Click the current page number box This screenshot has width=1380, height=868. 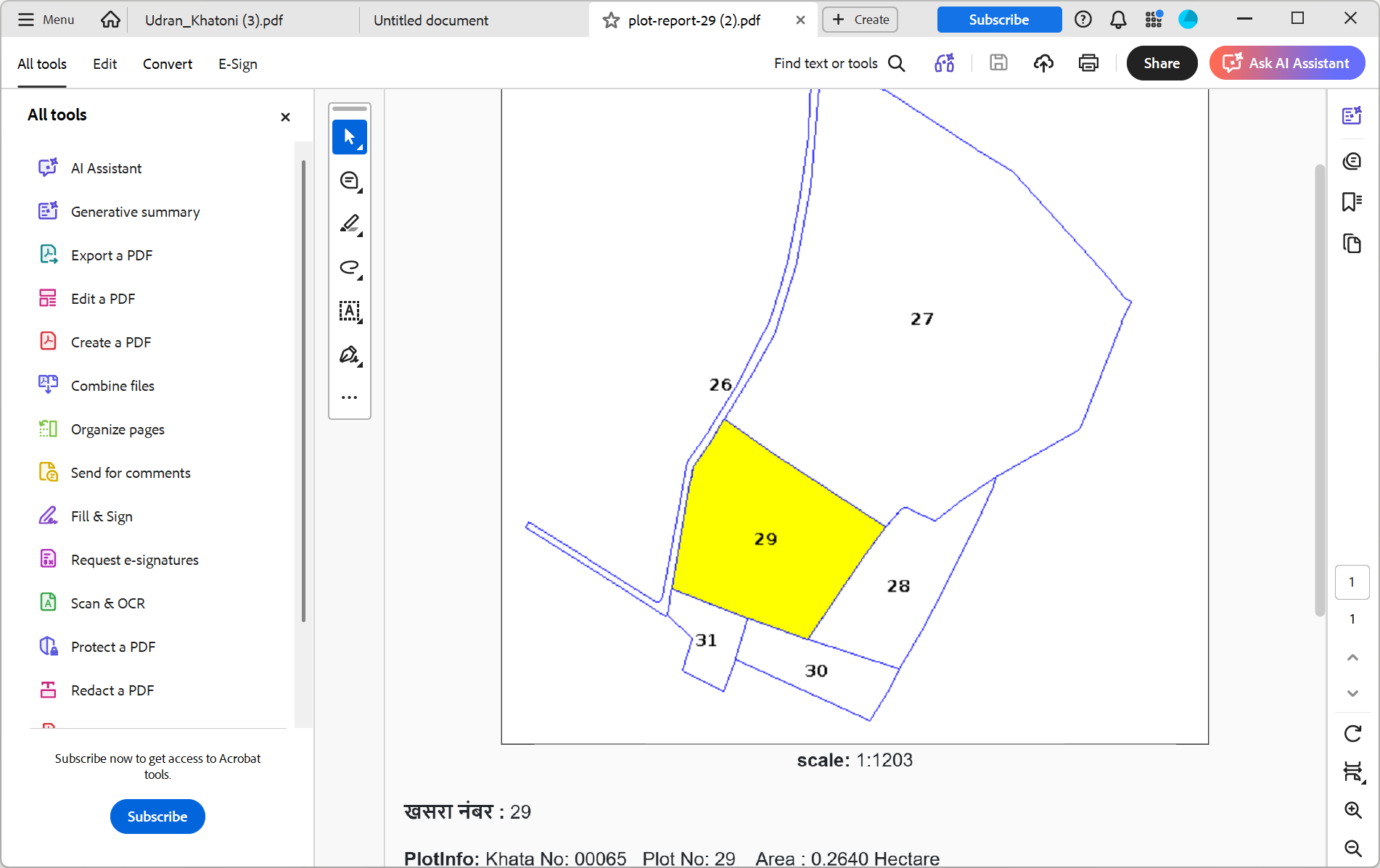[1352, 582]
